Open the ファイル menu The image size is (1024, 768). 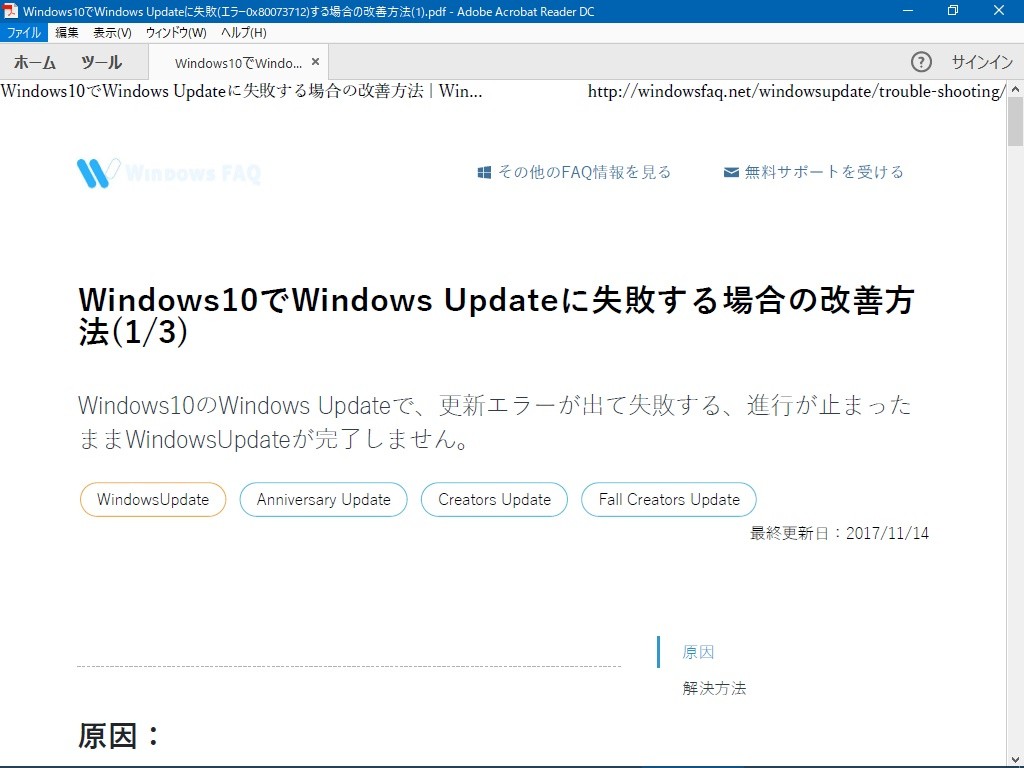click(24, 33)
